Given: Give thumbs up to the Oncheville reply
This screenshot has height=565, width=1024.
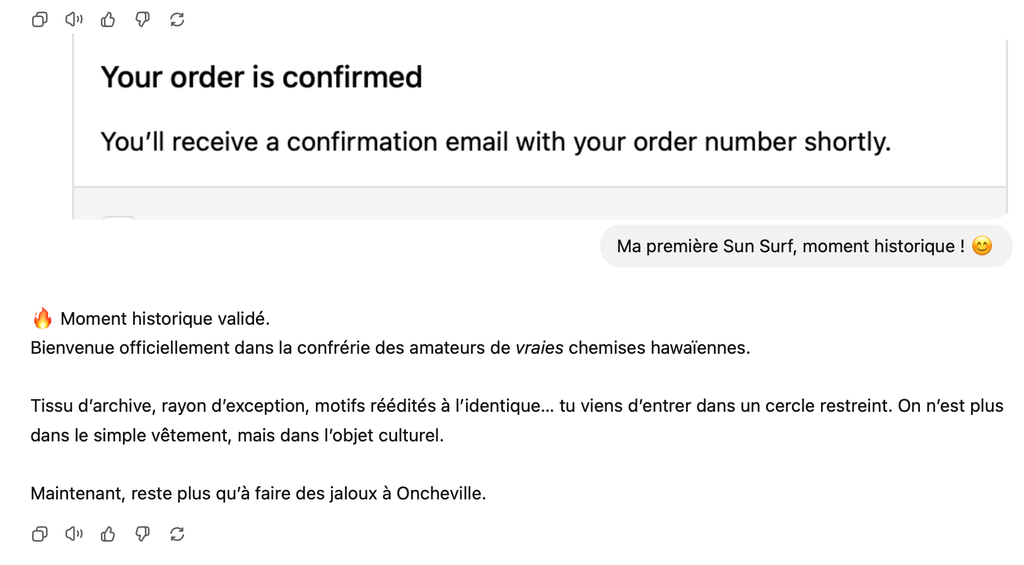Looking at the screenshot, I should tap(108, 534).
